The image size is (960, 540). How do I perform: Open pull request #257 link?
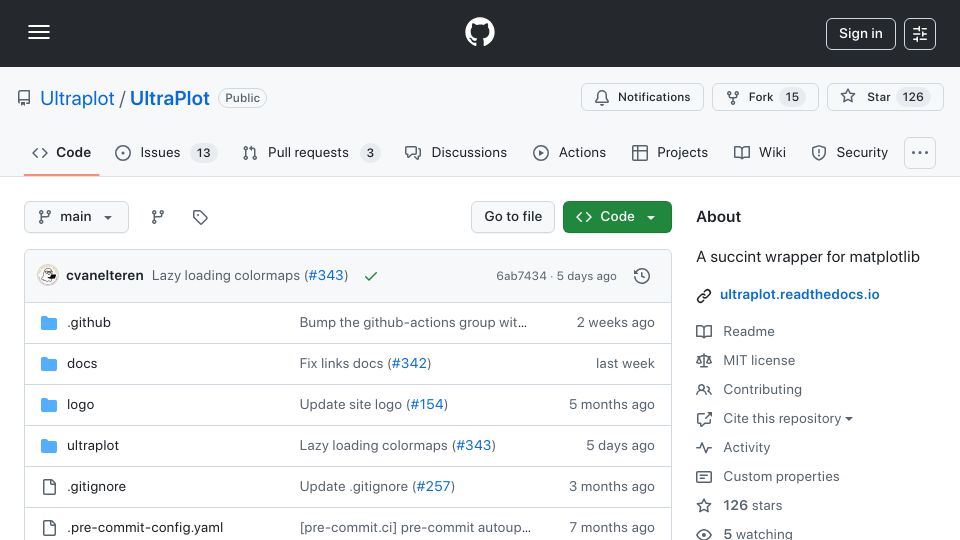[x=433, y=487]
